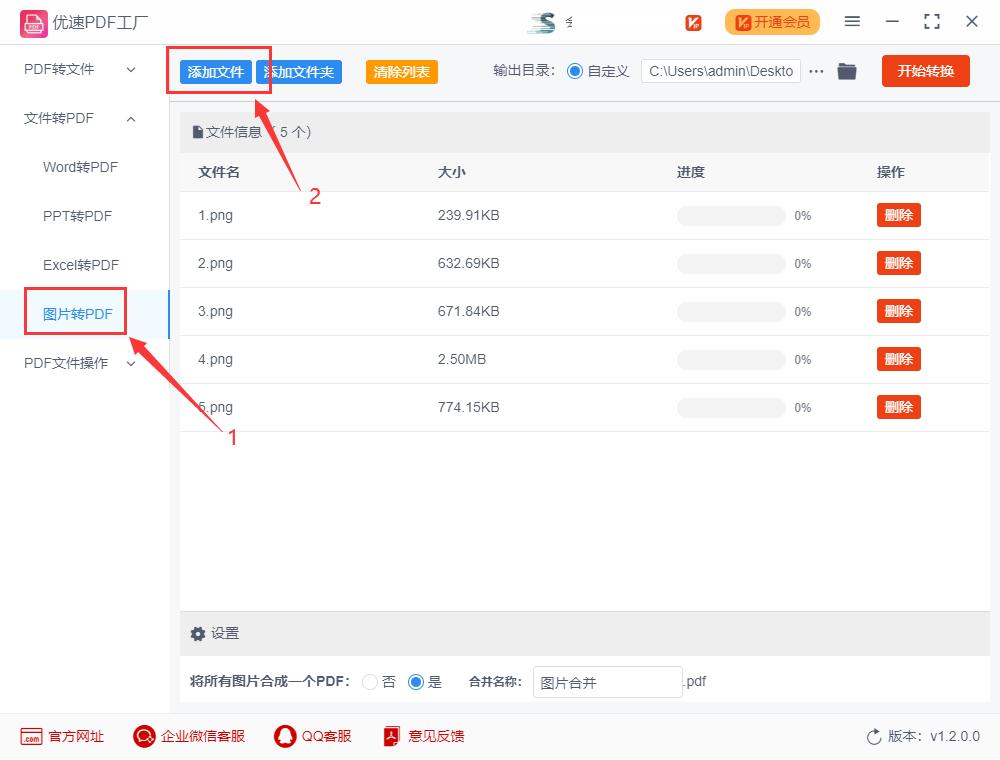This screenshot has width=1000, height=760.
Task: Click the 设置 gear icon above merge options
Action: click(x=198, y=633)
